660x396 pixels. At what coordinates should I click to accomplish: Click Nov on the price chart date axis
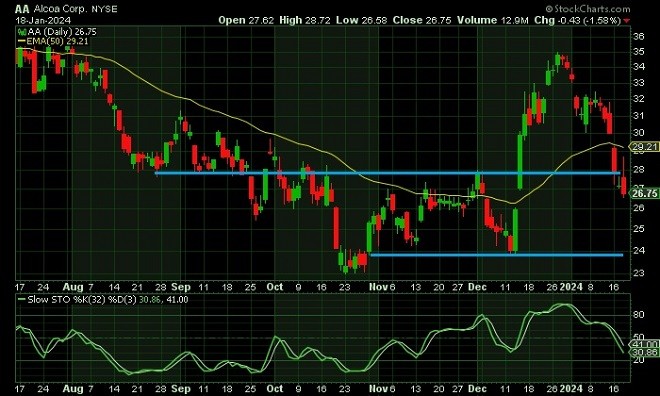pyautogui.click(x=378, y=287)
